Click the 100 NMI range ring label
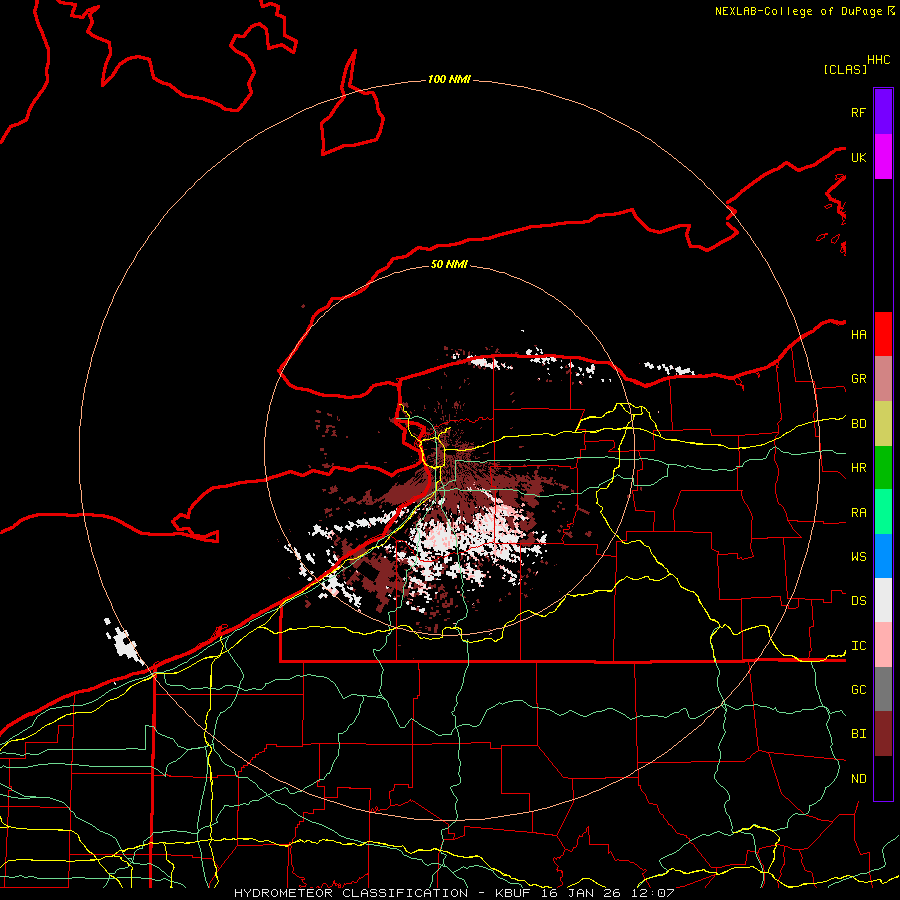The width and height of the screenshot is (900, 900). click(449, 79)
